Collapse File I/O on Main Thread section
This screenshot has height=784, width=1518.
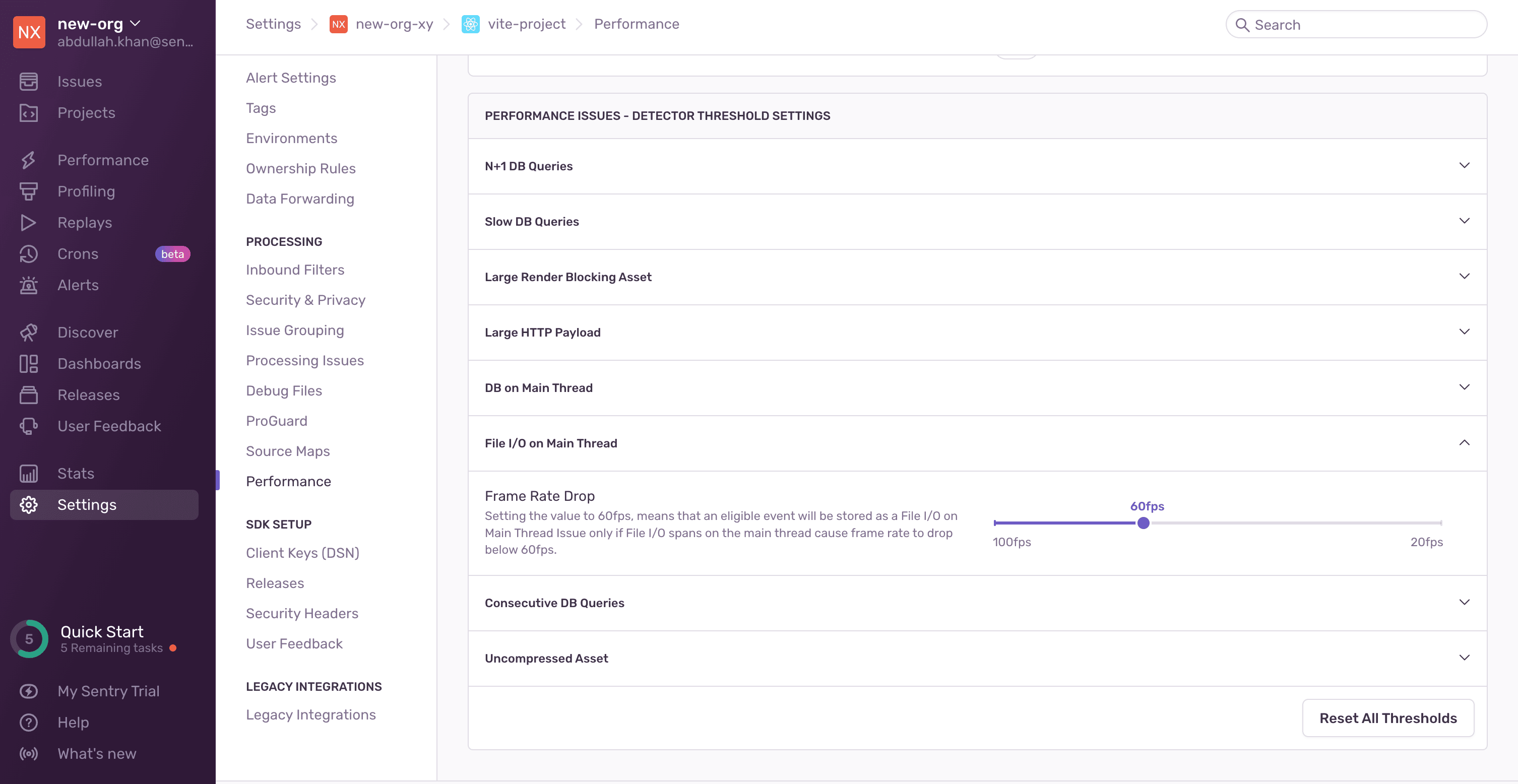pyautogui.click(x=1464, y=443)
